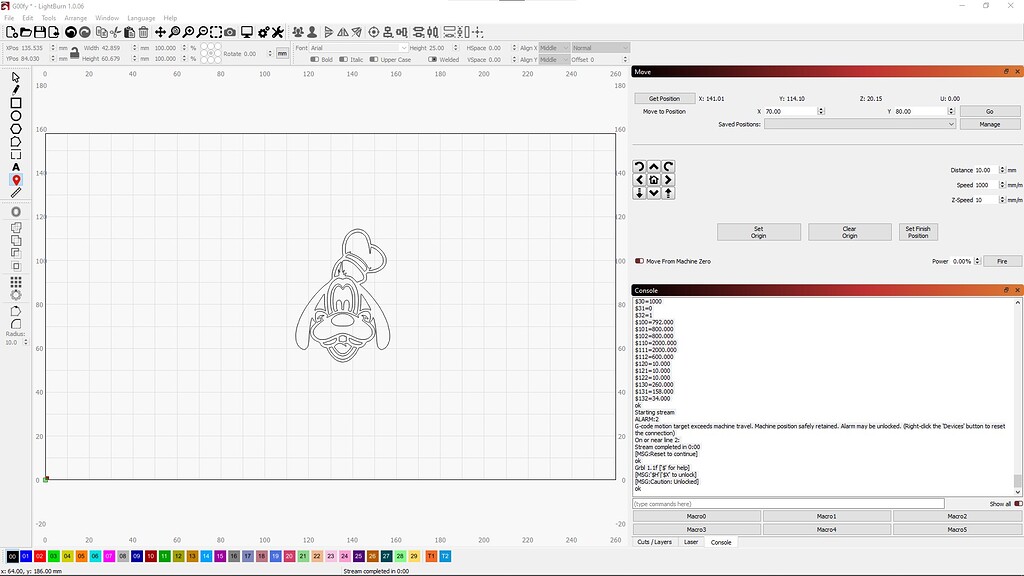1024x576 pixels.
Task: Click the Measure ruler tool
Action: (16, 193)
